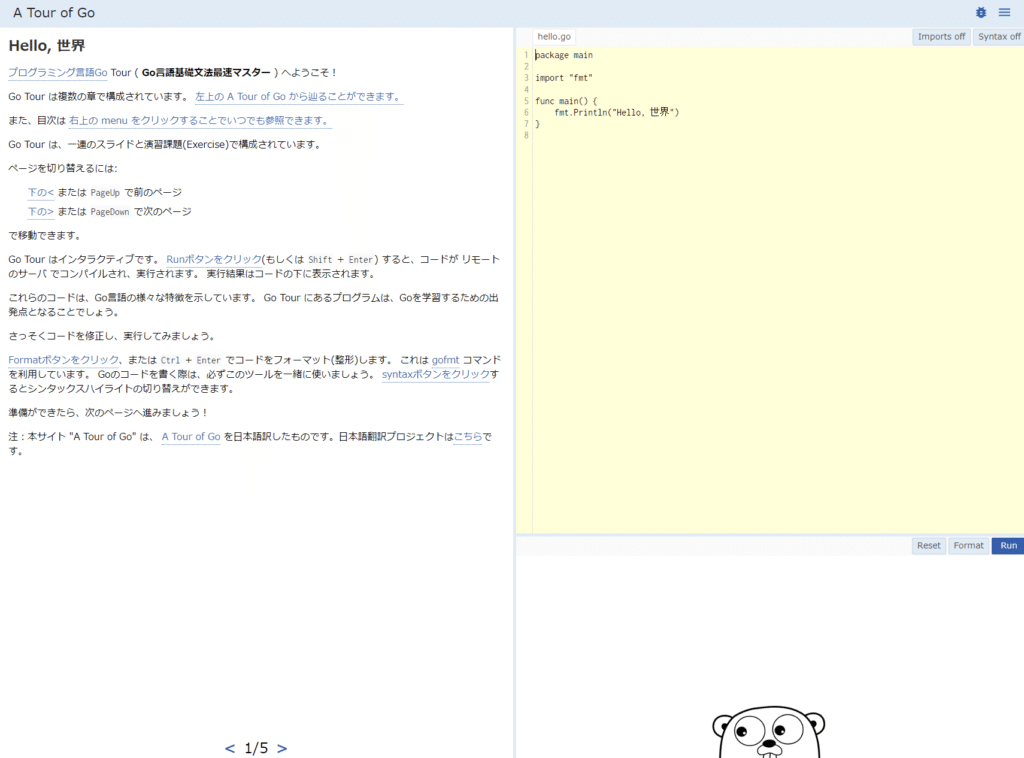
Task: Select the hello.go tab
Action: pos(553,35)
